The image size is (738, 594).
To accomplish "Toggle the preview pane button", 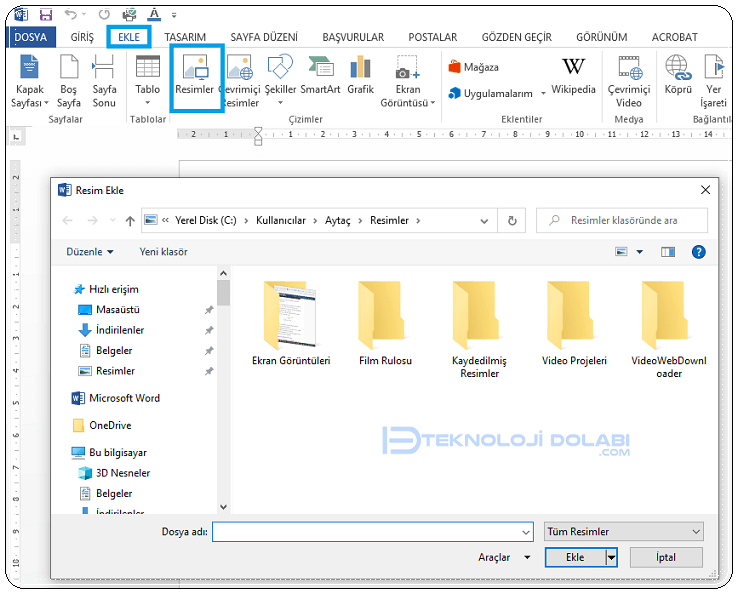I will click(668, 252).
